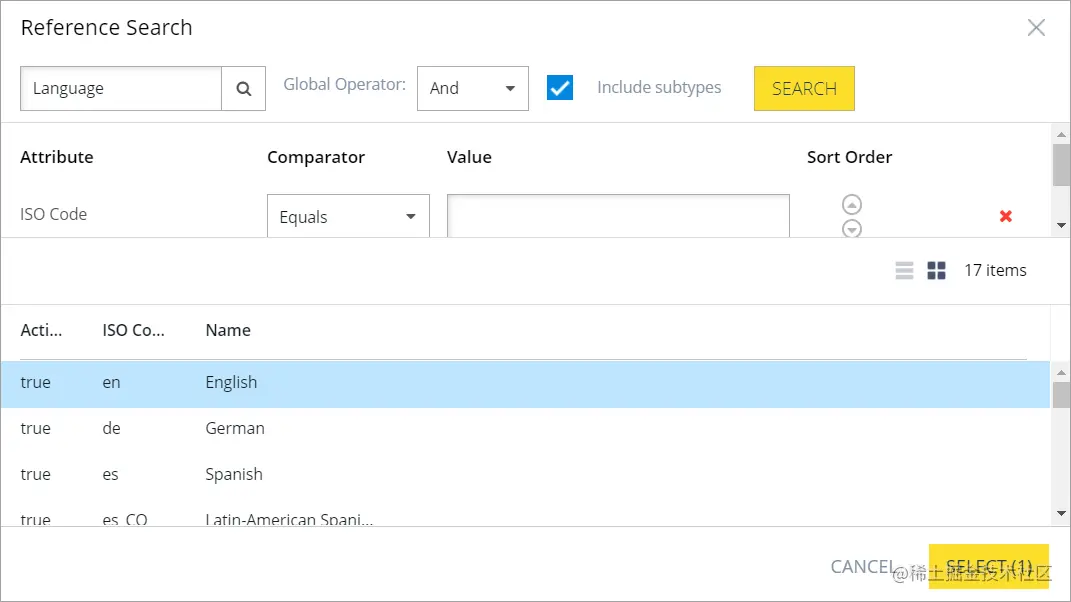The image size is (1071, 602).
Task: Click the magnifier search icon
Action: coord(244,89)
